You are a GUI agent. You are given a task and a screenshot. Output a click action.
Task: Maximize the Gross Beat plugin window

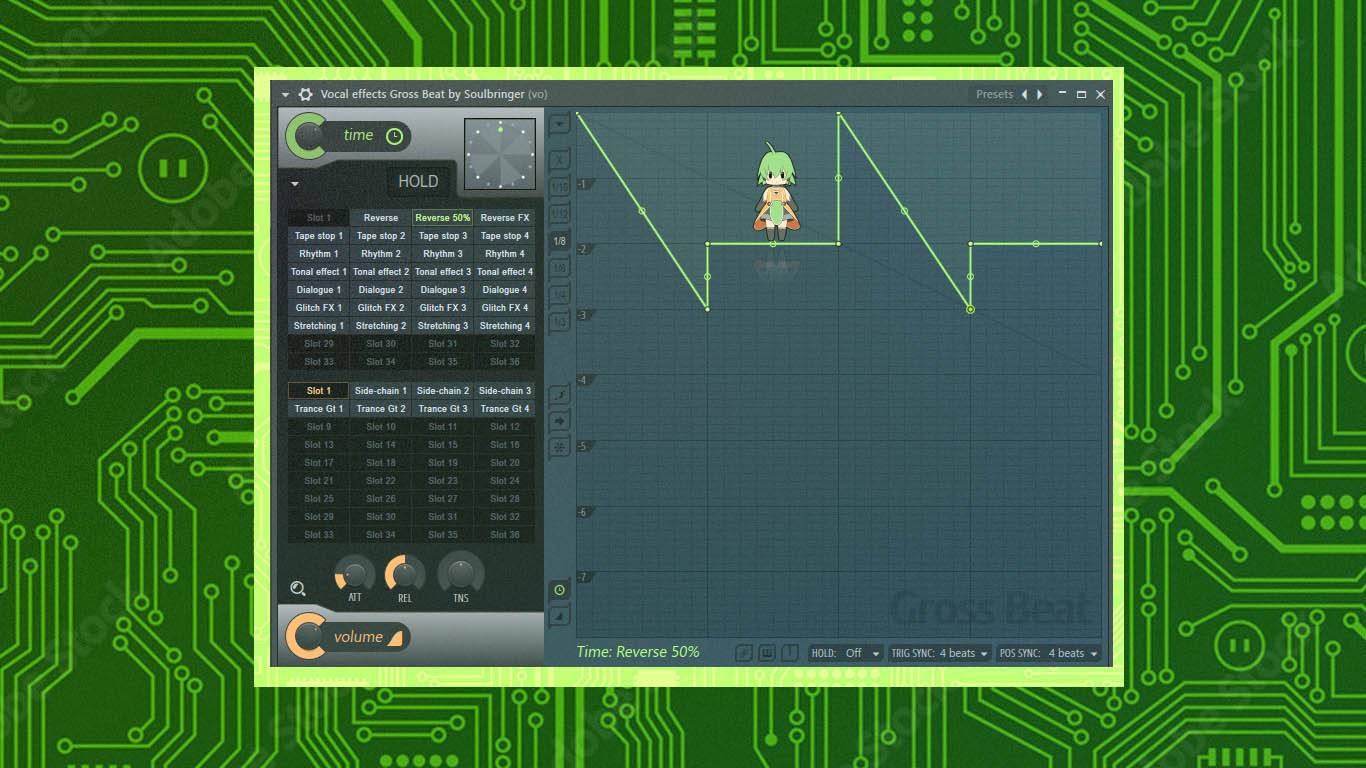point(1081,94)
